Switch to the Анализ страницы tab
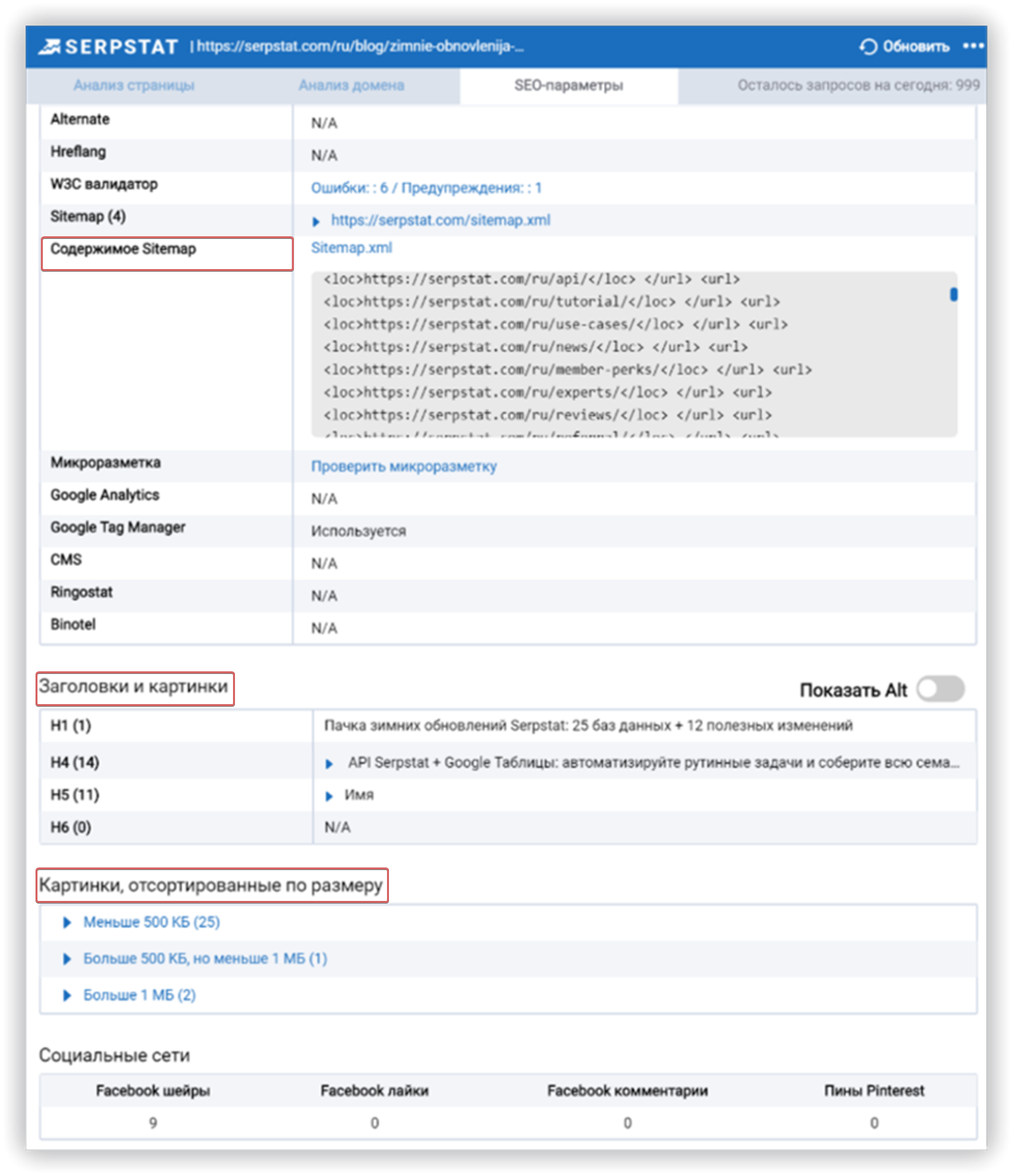This screenshot has height=1176, width=1013. (134, 86)
